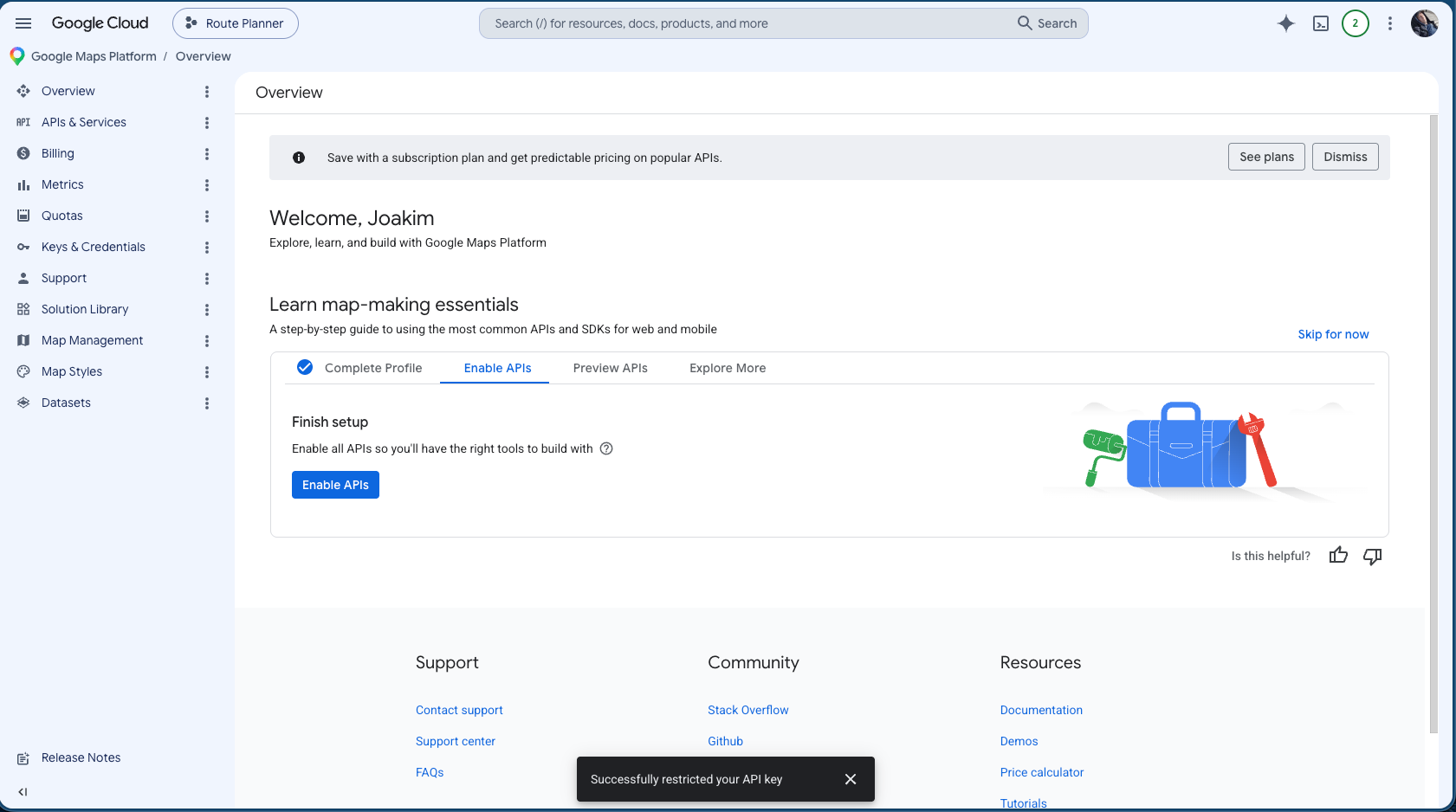
Task: Switch to the Preview APIs tab
Action: 610,368
